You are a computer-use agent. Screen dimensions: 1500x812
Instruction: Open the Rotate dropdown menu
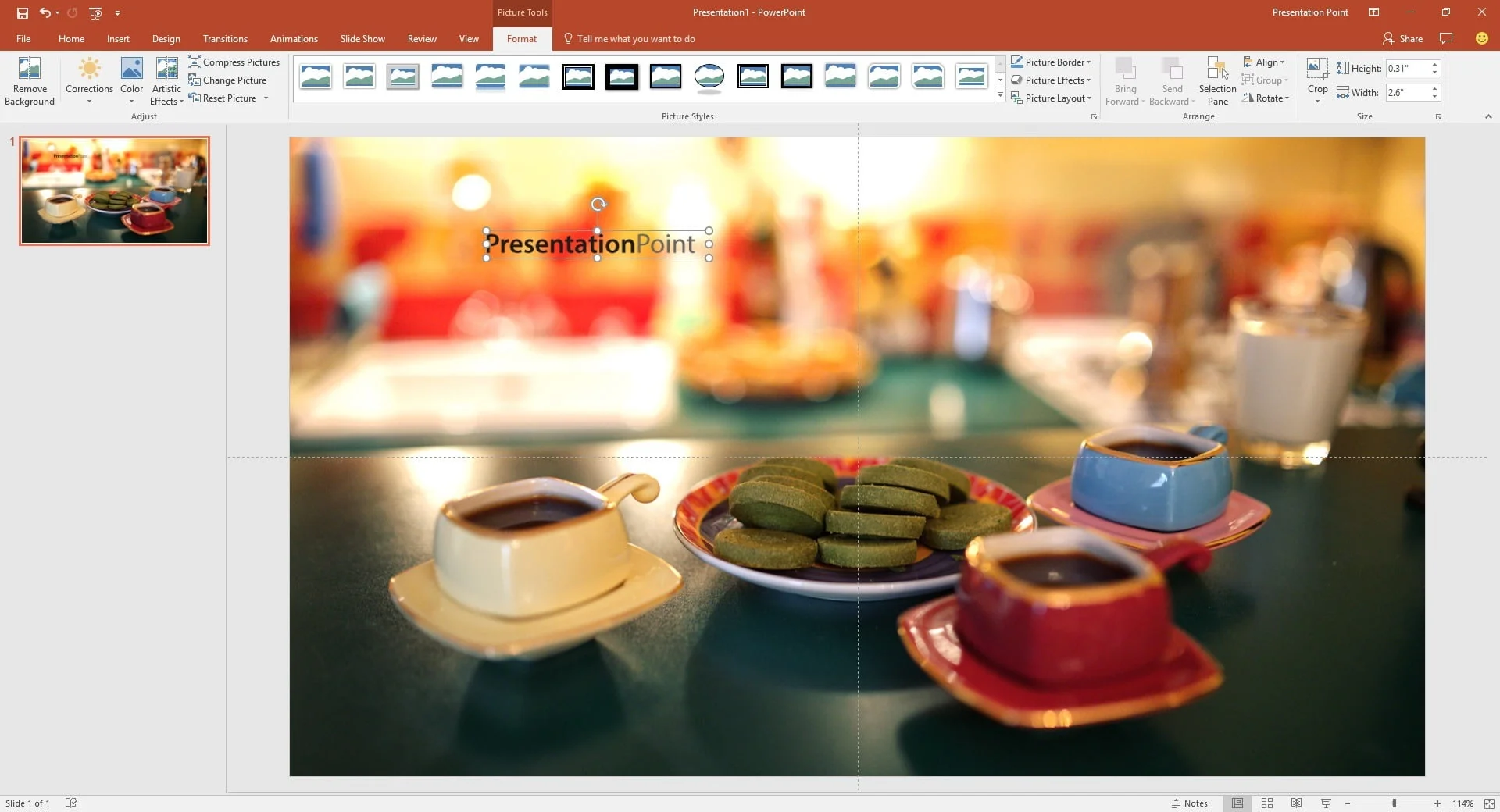[1266, 98]
